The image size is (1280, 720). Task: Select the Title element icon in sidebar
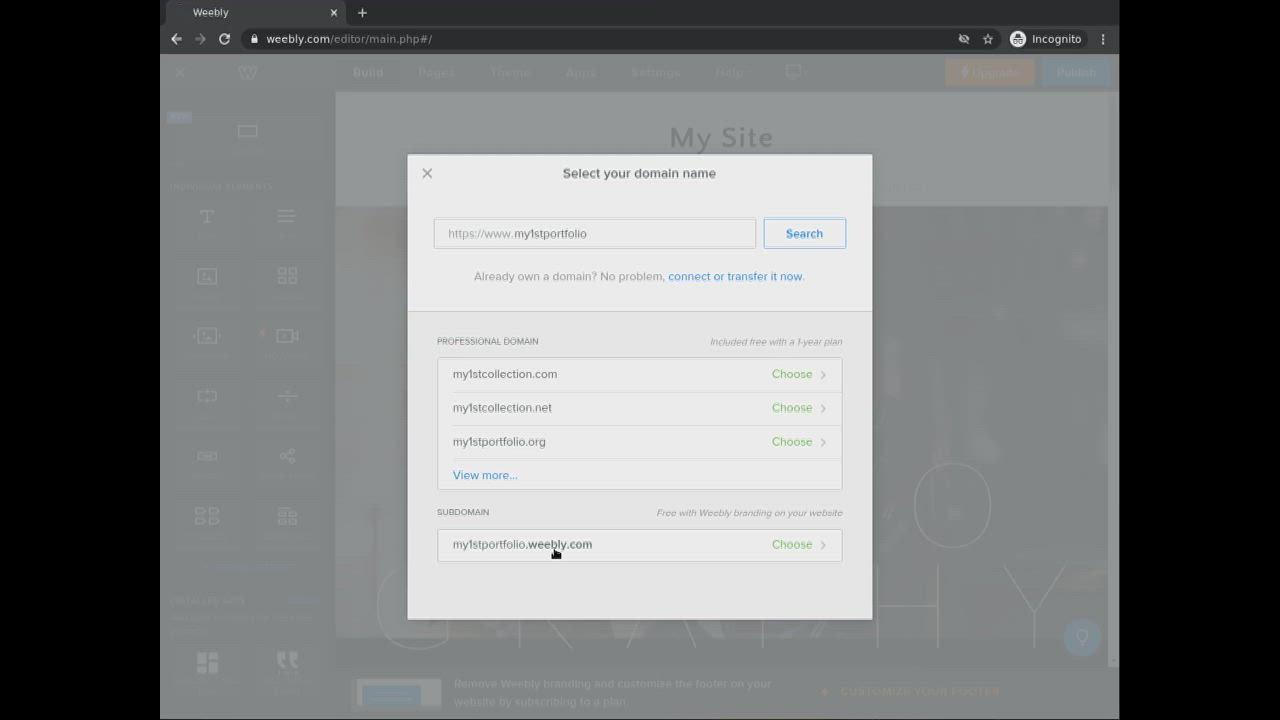pos(207,217)
